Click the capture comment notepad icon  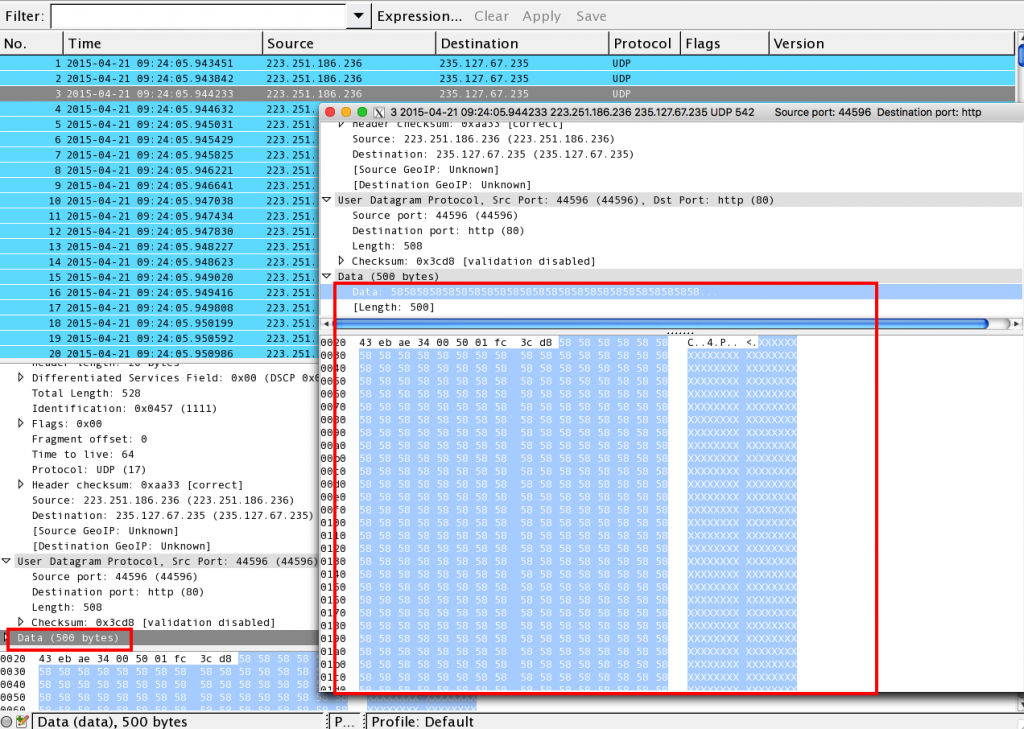[x=22, y=721]
